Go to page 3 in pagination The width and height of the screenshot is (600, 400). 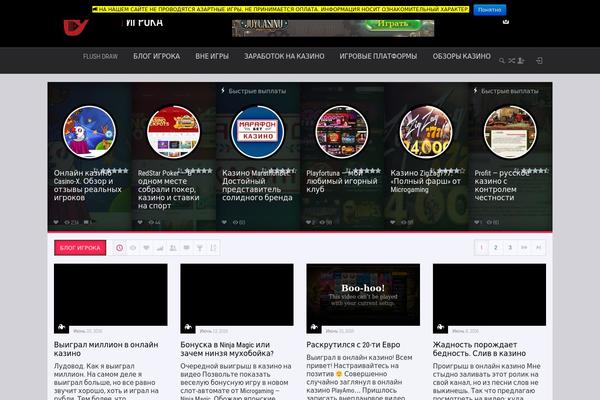click(x=510, y=248)
